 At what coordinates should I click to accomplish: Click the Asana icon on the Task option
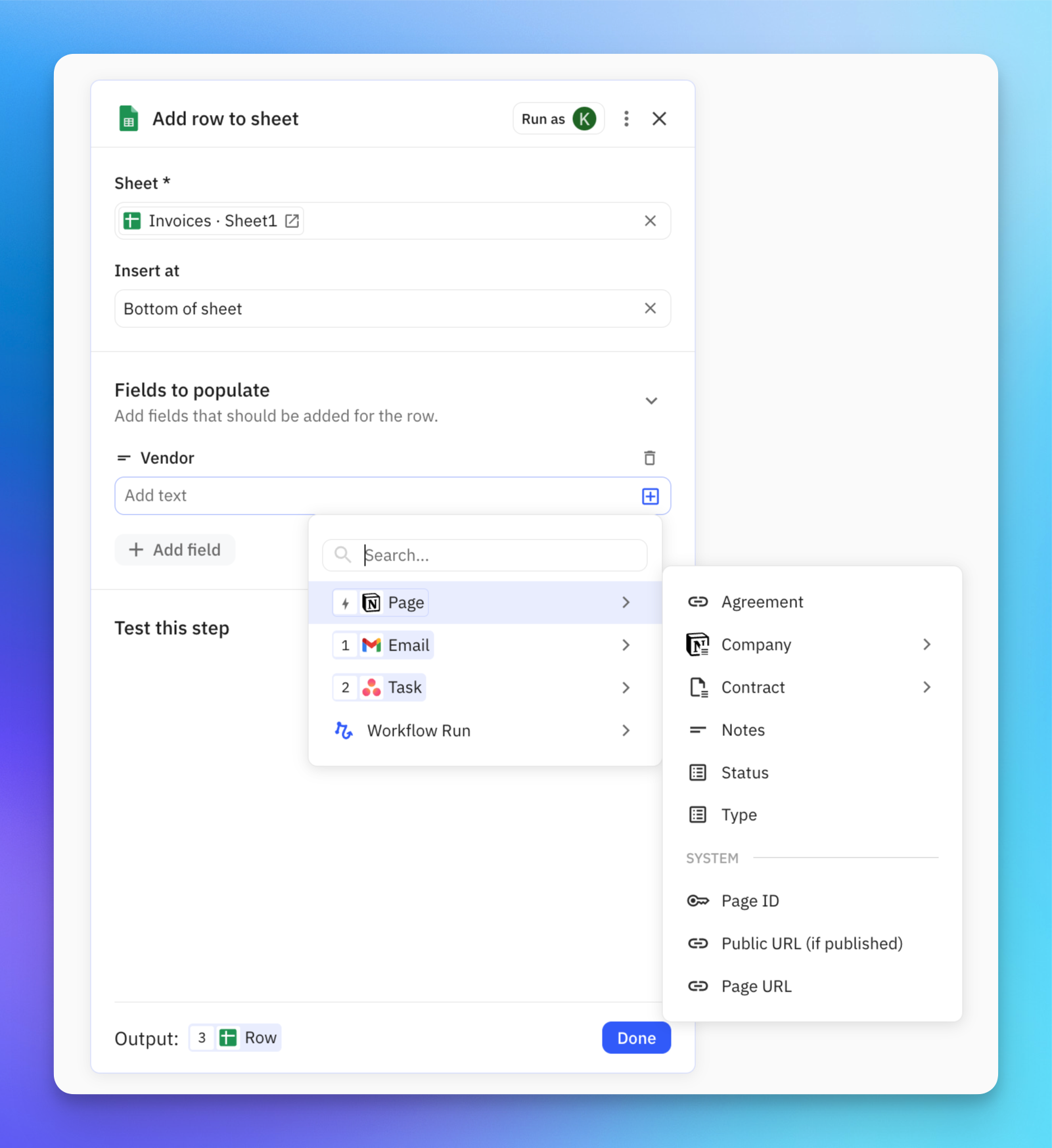pos(371,687)
